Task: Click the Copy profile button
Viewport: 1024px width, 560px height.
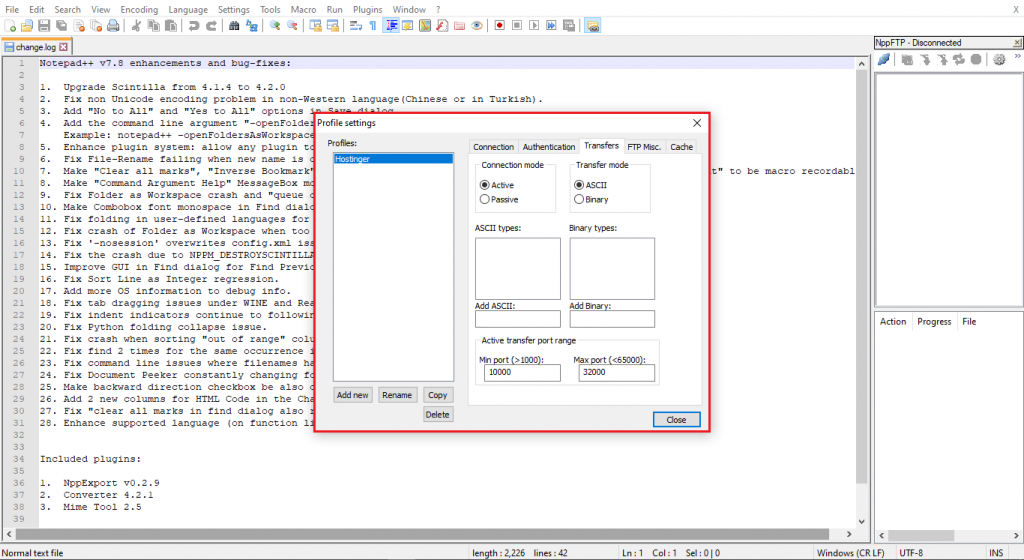Action: (x=438, y=395)
